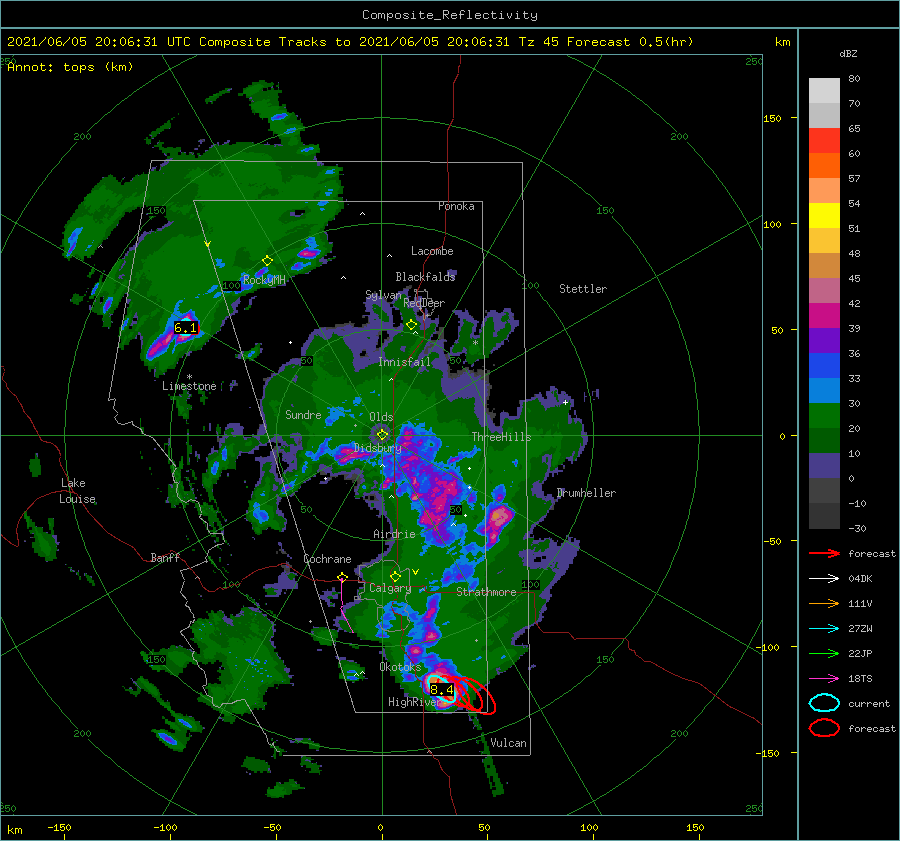Click the Banff town label
Viewport: 900px width, 841px height.
tap(165, 557)
